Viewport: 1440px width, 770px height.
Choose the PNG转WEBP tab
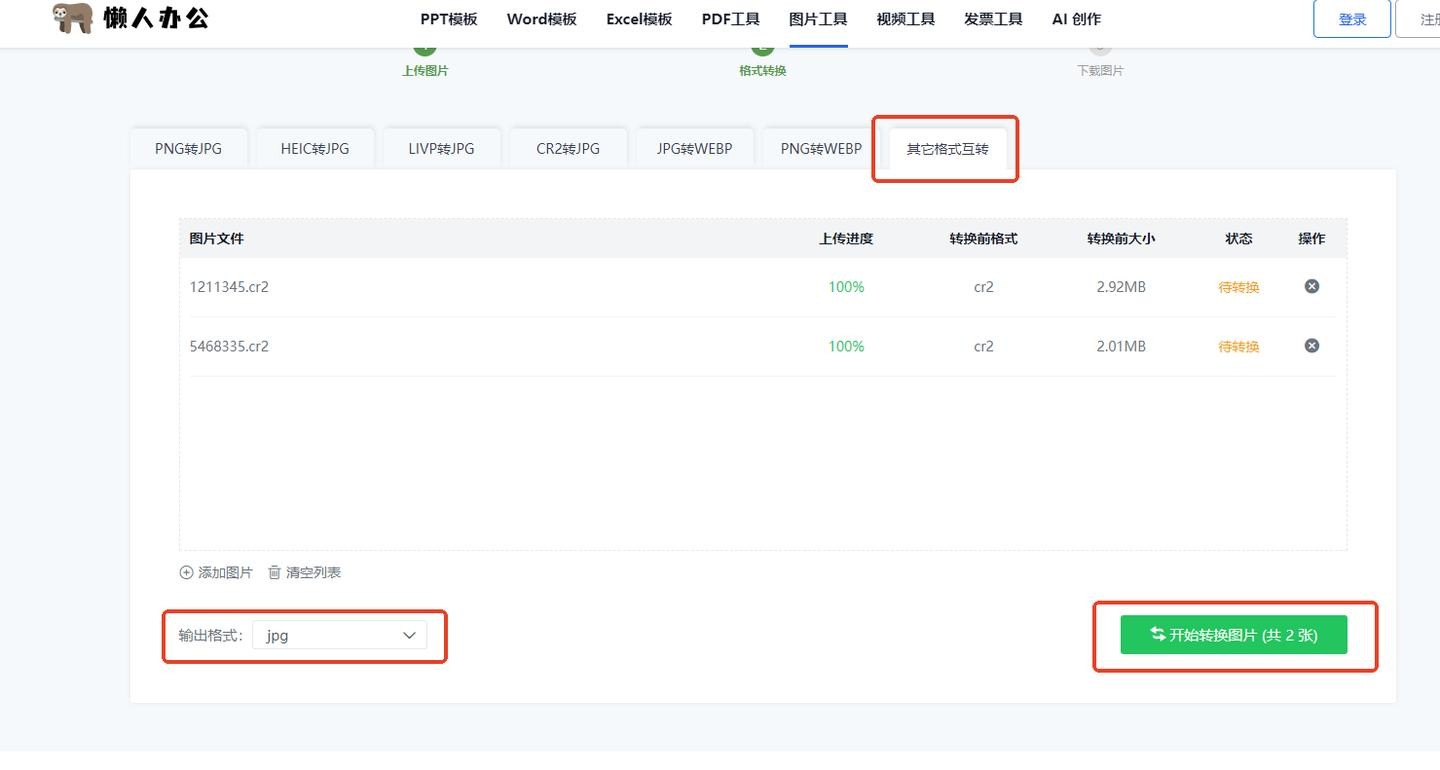821,149
